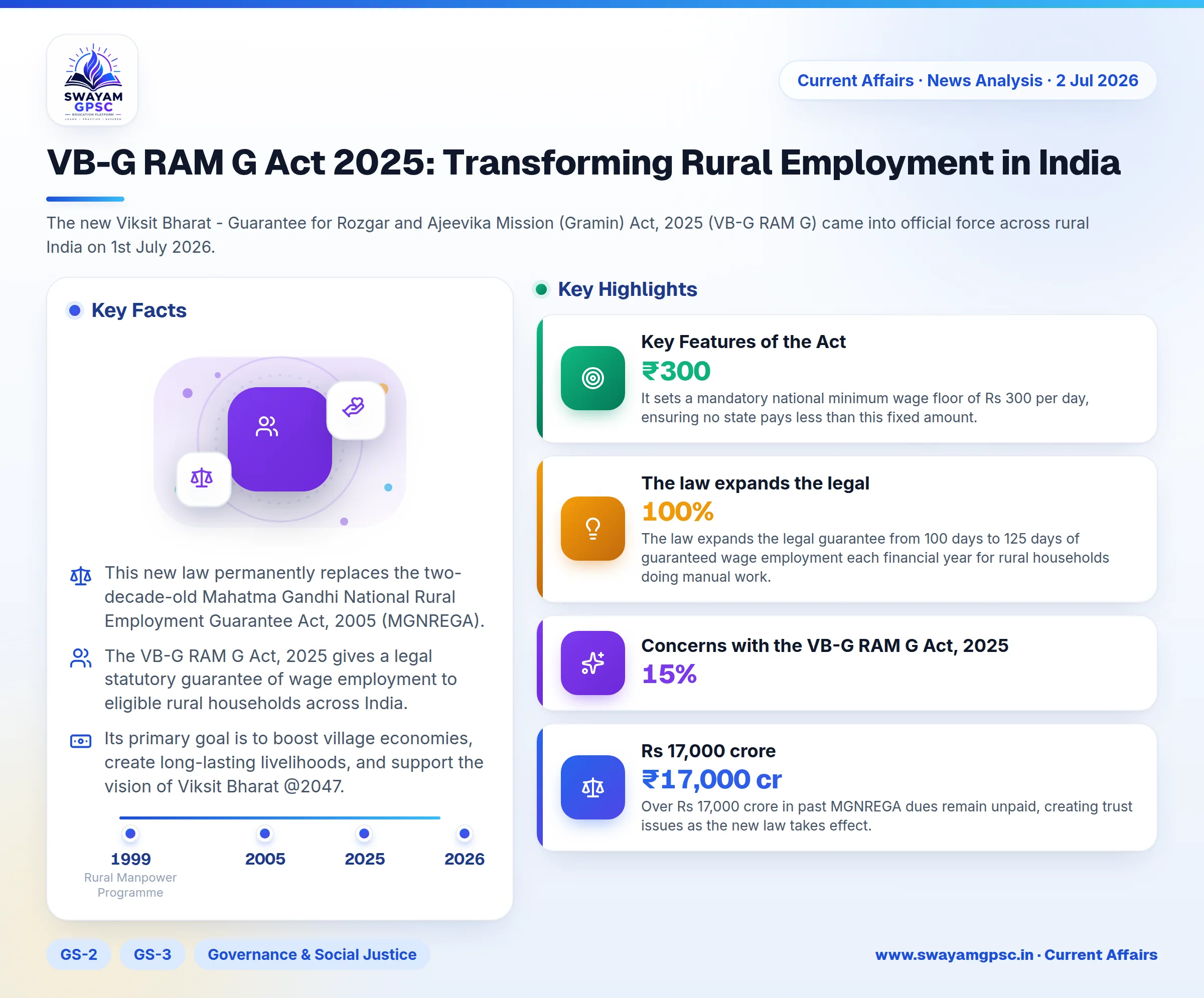The image size is (1204, 998).
Task: Click the 2005 year label
Action: click(265, 859)
